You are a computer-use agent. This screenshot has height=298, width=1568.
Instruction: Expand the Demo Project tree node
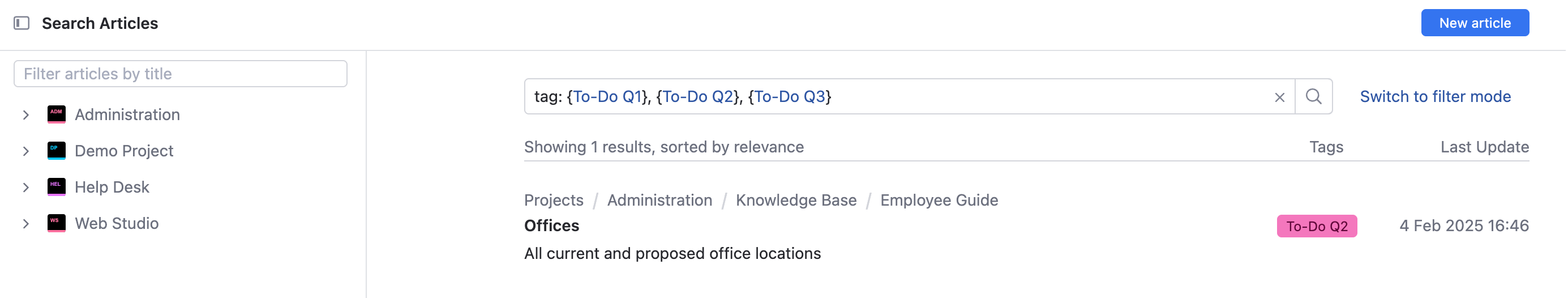(26, 151)
